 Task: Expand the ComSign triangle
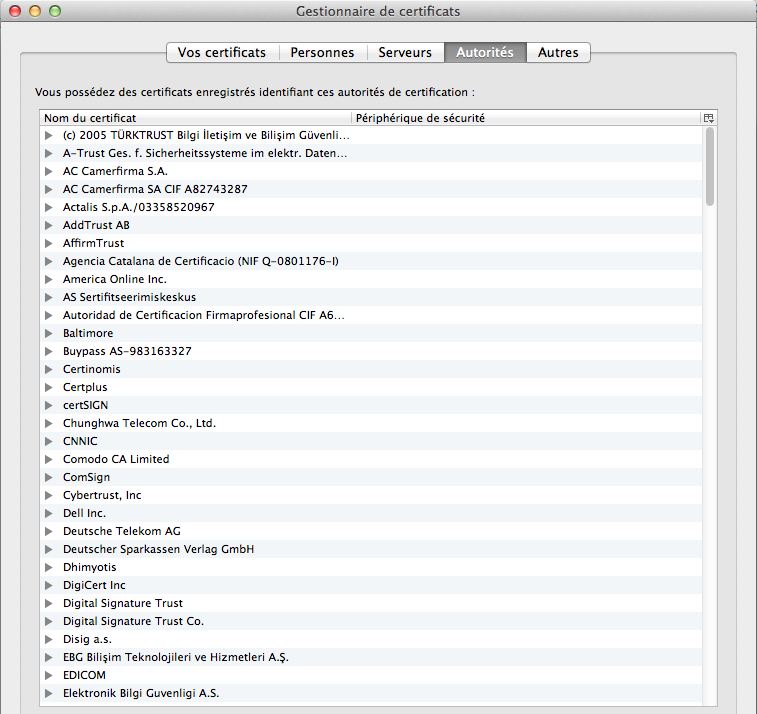coord(48,477)
